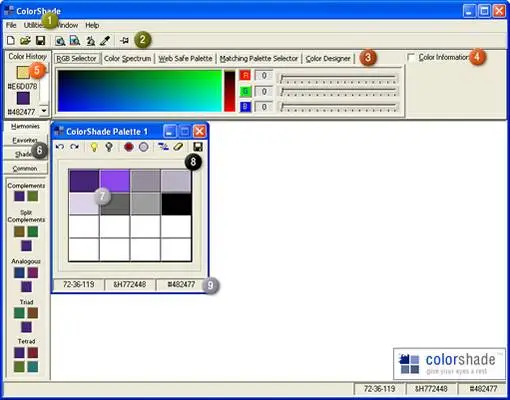Click the vertical black-to-red gradient strip
Screen dimensions: 510x400
tap(229, 91)
